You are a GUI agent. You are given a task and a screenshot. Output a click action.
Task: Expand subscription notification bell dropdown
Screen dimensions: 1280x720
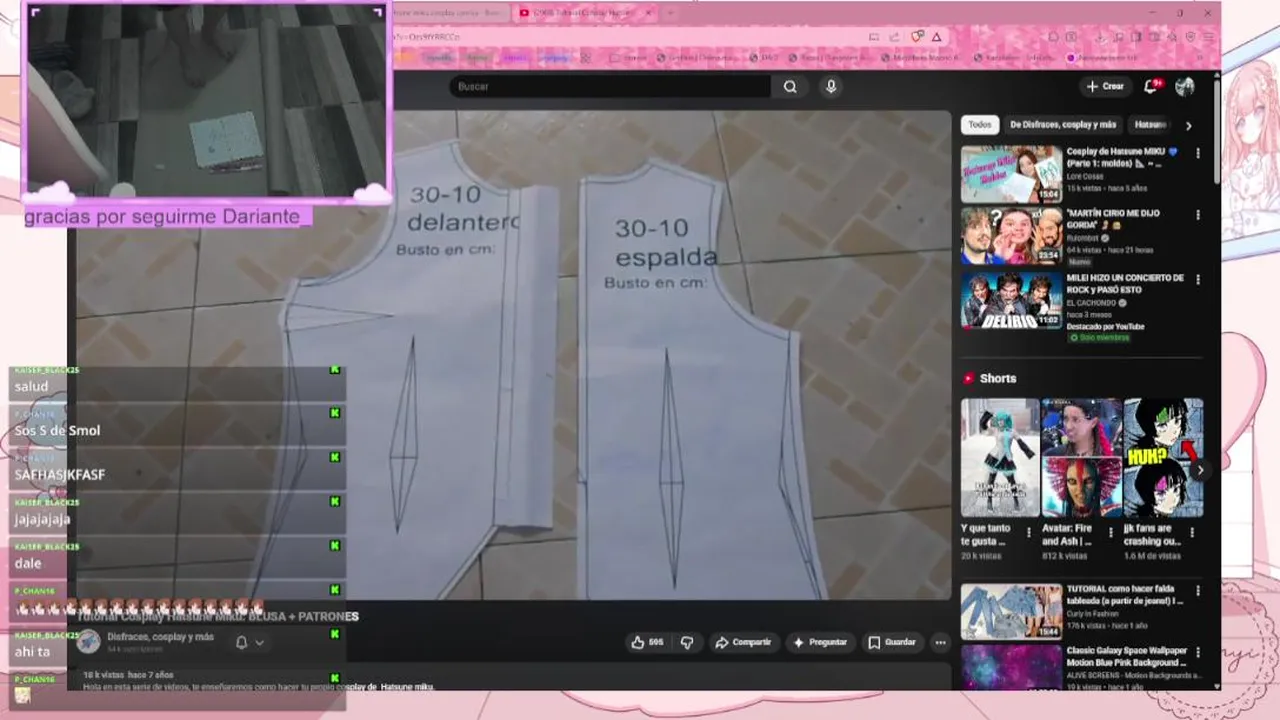coord(250,642)
